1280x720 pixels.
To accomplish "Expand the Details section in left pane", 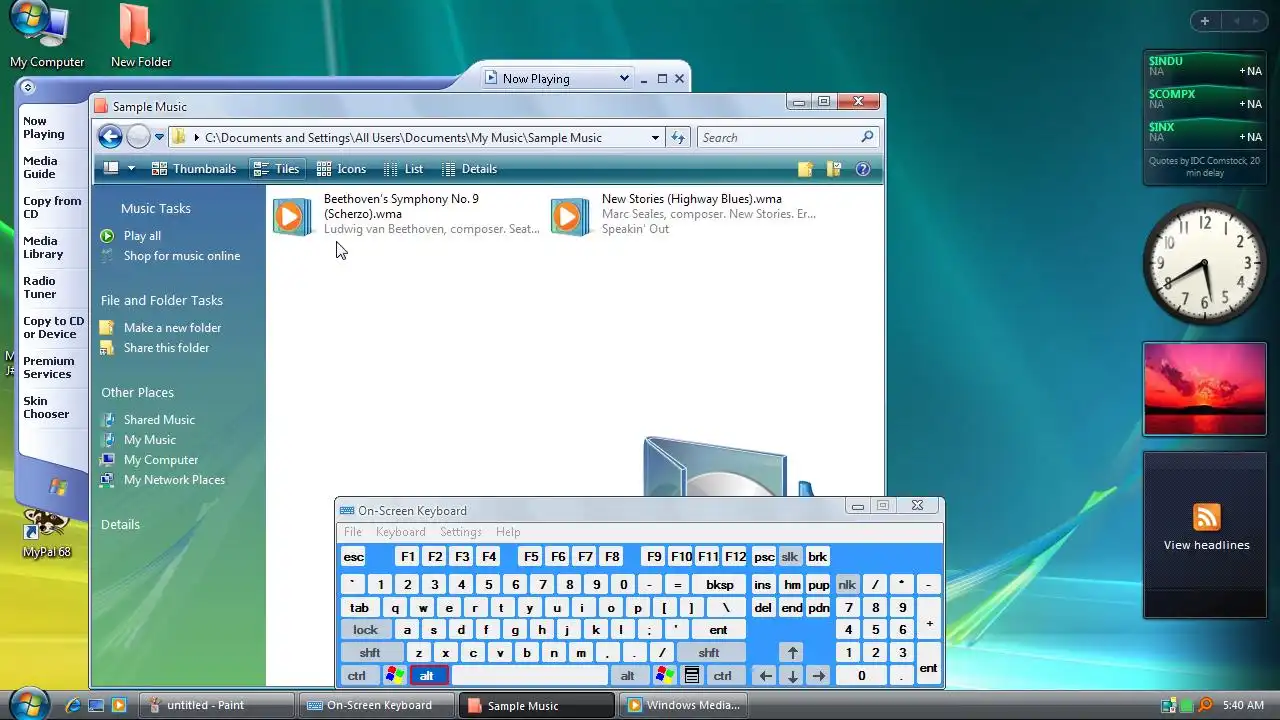I will point(120,524).
